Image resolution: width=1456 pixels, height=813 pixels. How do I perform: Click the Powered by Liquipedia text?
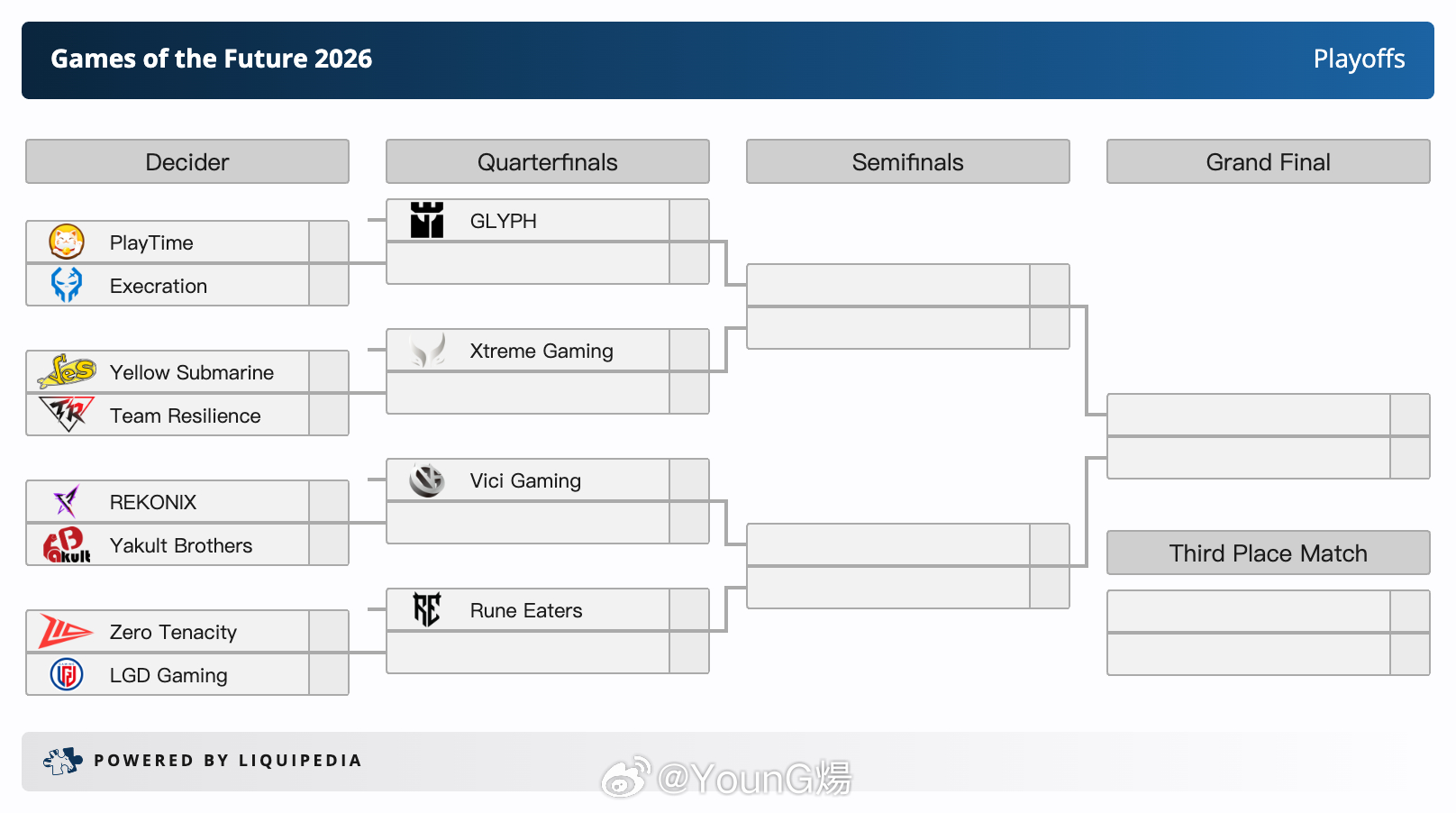pyautogui.click(x=228, y=761)
